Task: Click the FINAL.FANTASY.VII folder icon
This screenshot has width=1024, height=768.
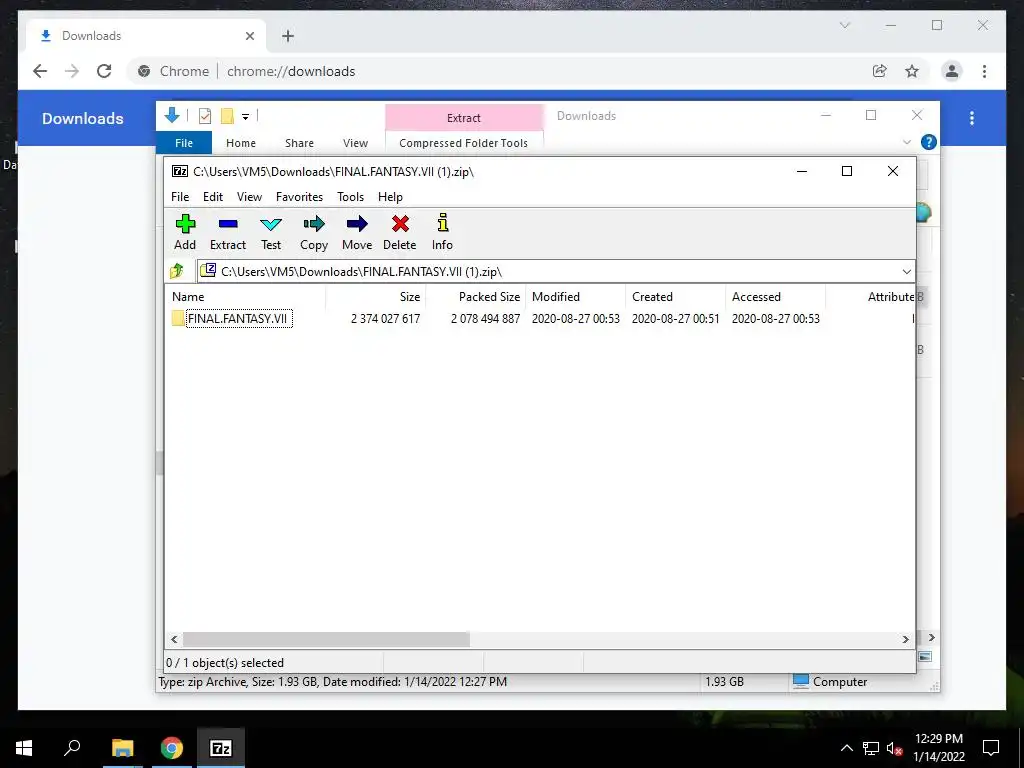Action: point(178,319)
